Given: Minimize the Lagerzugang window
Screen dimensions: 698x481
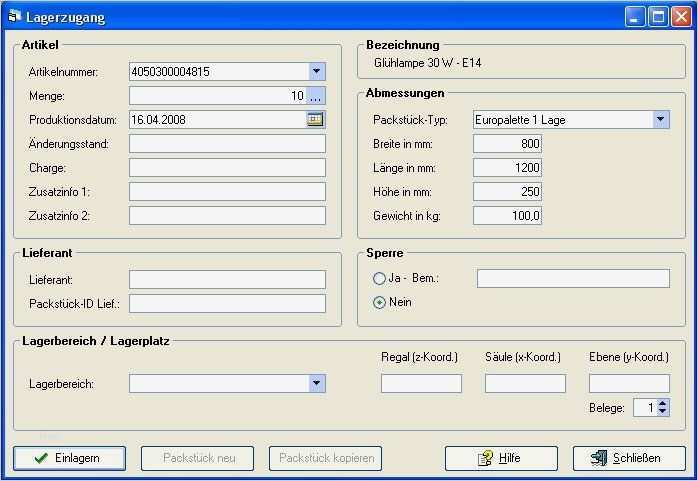Looking at the screenshot, I should tap(635, 17).
